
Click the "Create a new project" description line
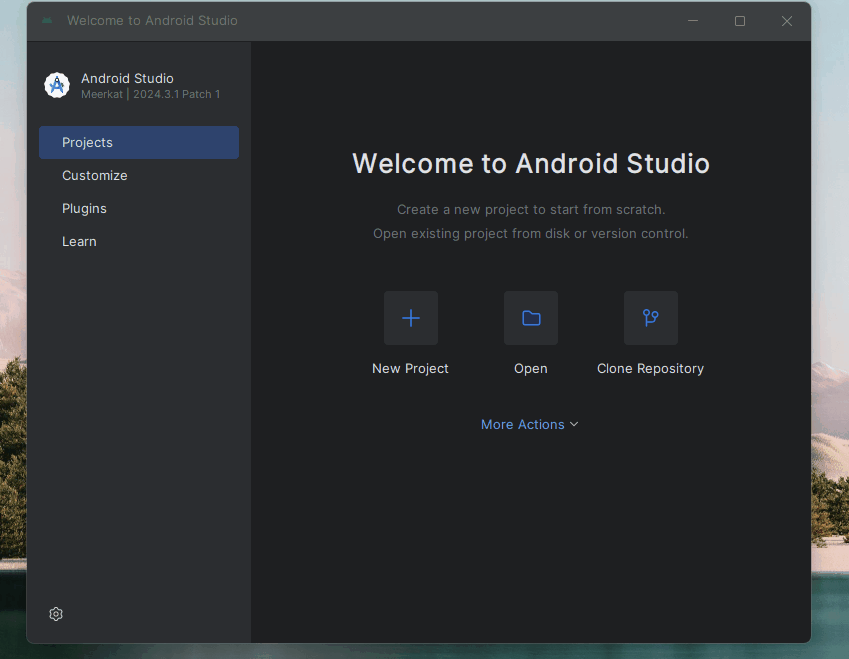[x=531, y=210]
